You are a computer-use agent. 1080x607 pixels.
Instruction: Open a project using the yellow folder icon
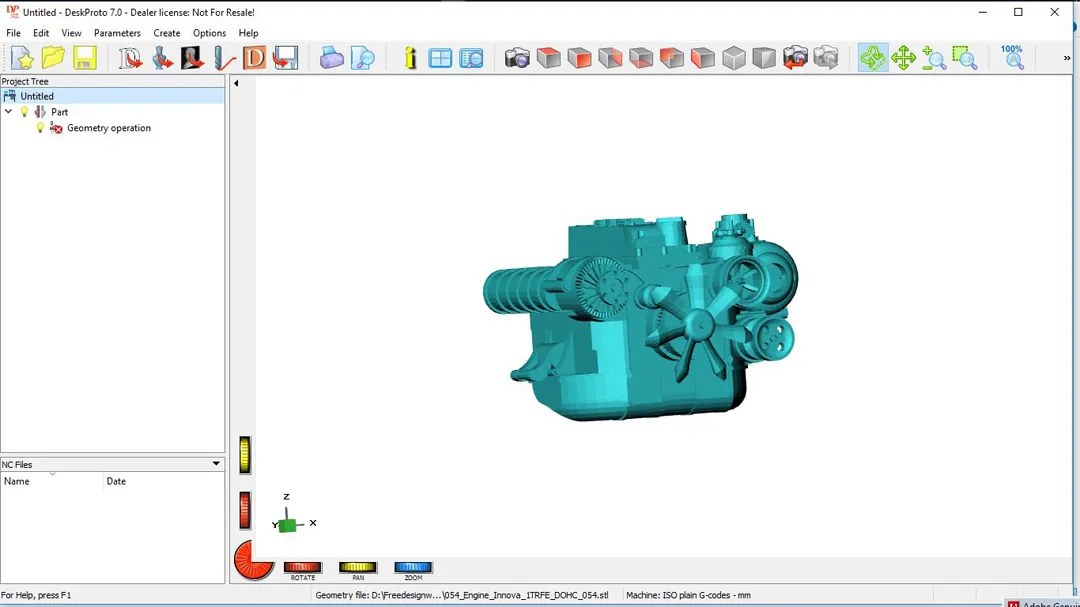point(53,58)
